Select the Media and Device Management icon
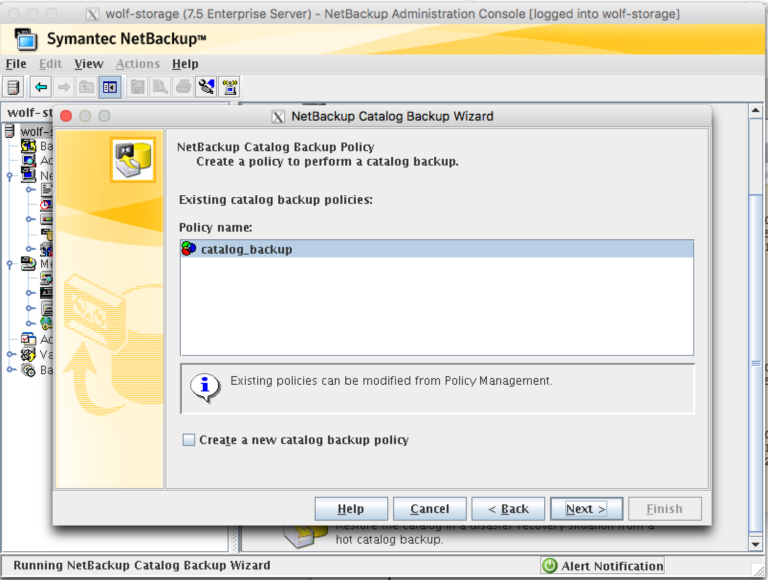This screenshot has width=768, height=580. (x=28, y=264)
